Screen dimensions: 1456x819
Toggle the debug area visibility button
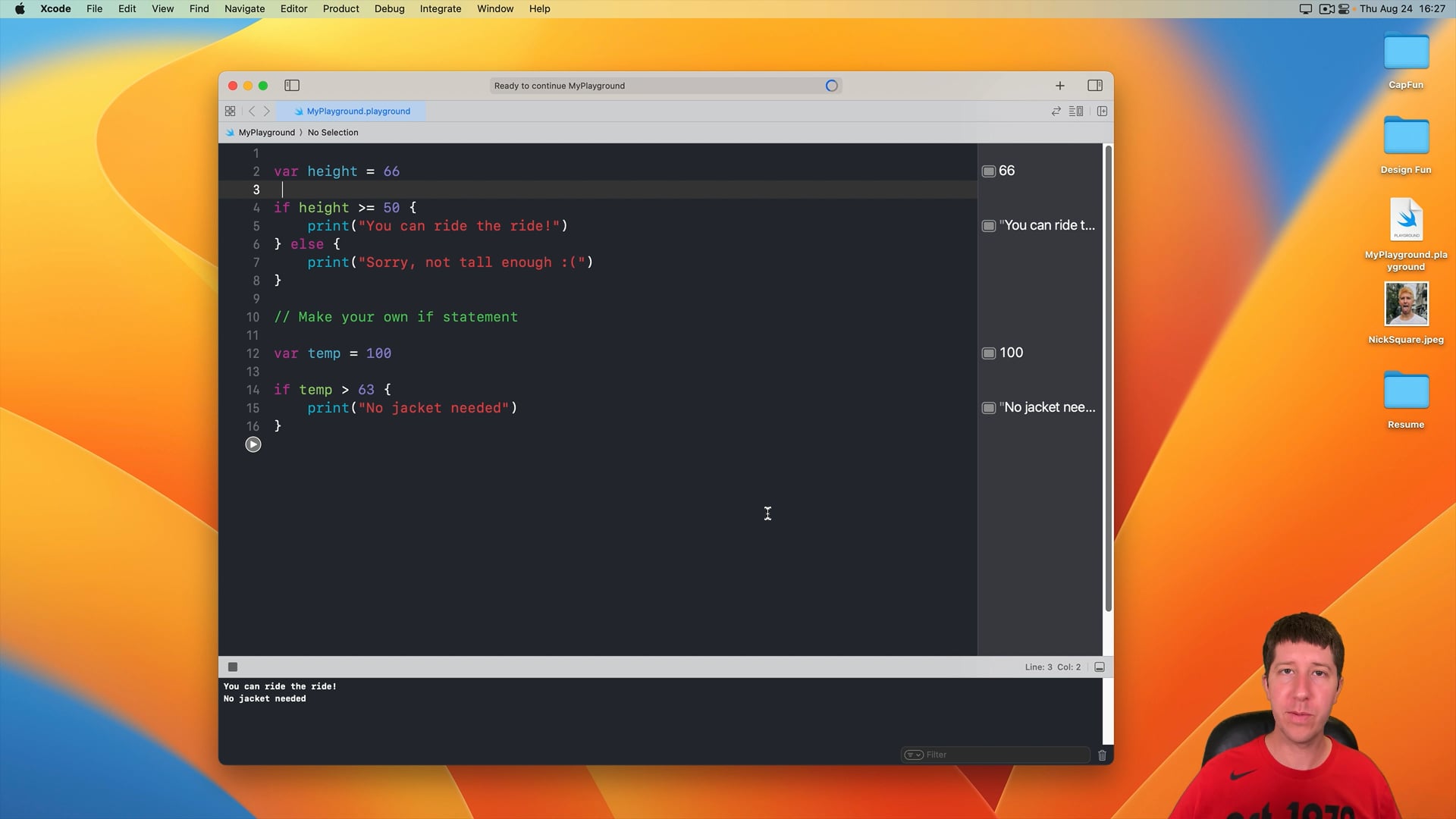click(x=1100, y=667)
